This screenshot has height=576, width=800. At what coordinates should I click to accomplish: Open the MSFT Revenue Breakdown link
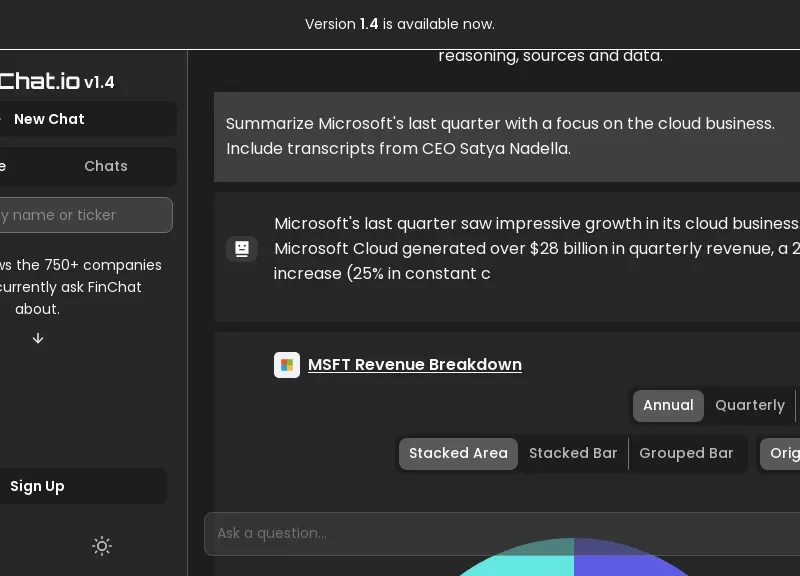pyautogui.click(x=414, y=365)
